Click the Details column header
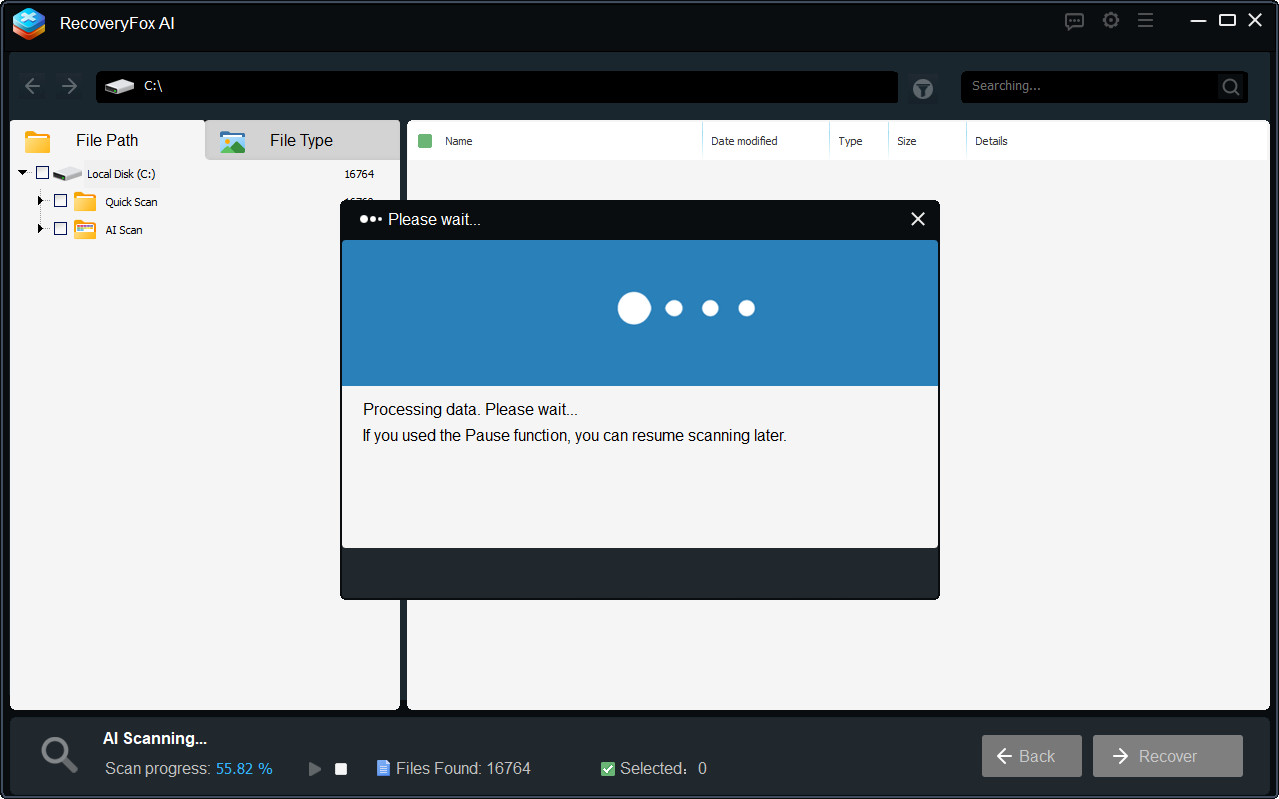The height and width of the screenshot is (799, 1279). [991, 141]
